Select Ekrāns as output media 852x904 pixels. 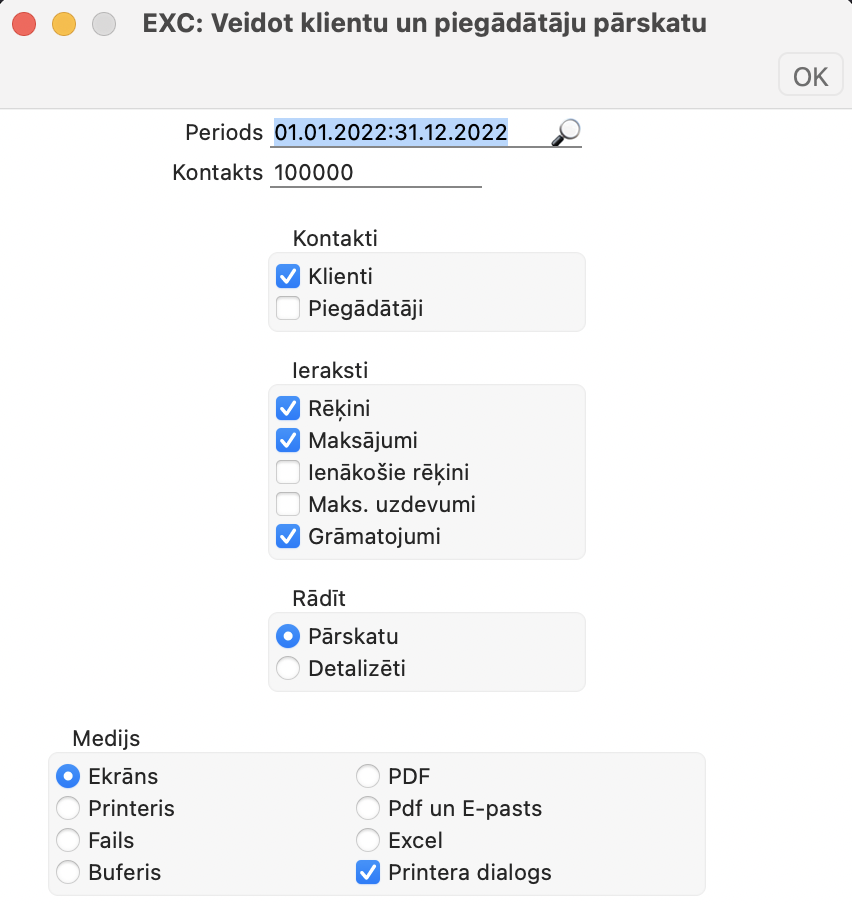click(68, 776)
